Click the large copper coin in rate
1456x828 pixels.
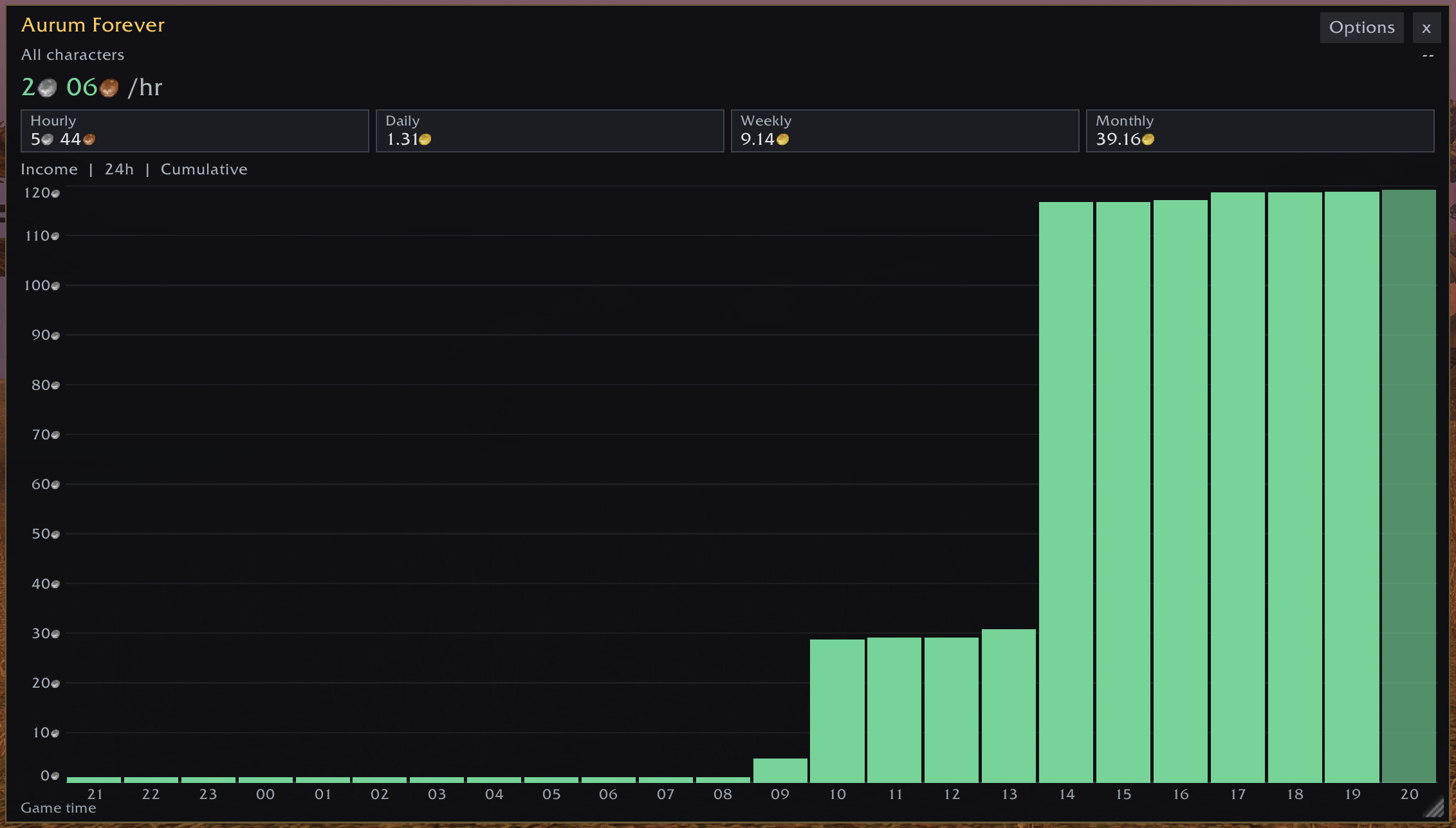pyautogui.click(x=109, y=87)
